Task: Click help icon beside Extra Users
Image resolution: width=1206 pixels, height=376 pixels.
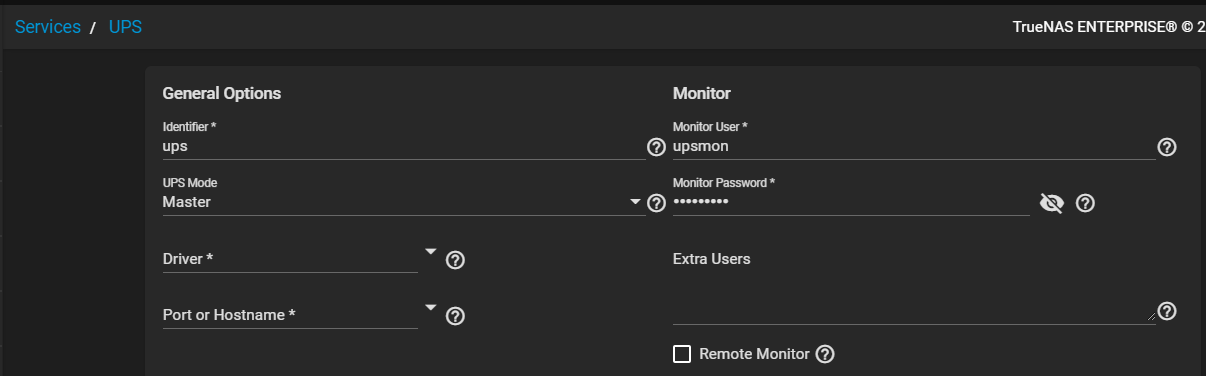Action: [1166, 310]
